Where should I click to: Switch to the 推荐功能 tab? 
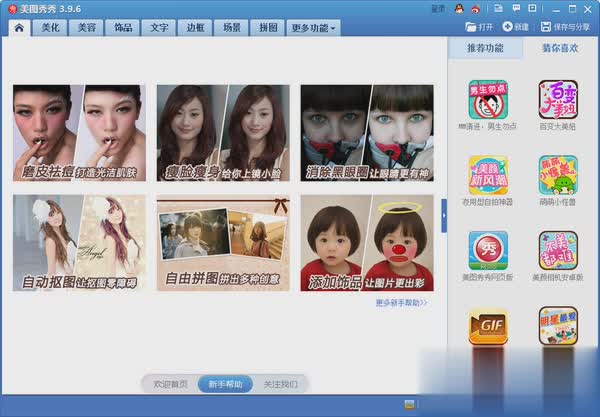(485, 48)
